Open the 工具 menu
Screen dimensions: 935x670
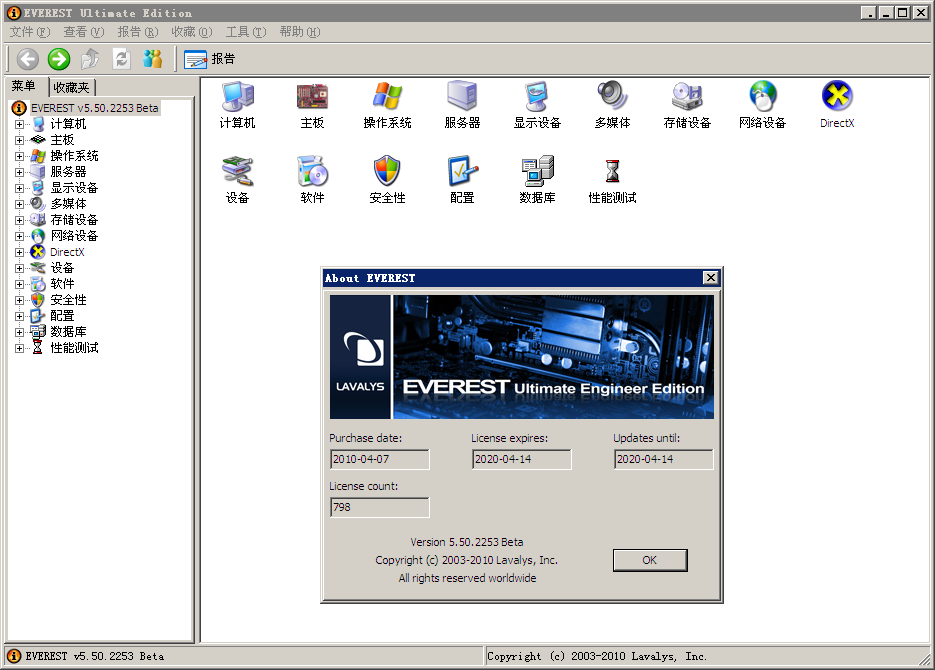[x=245, y=32]
